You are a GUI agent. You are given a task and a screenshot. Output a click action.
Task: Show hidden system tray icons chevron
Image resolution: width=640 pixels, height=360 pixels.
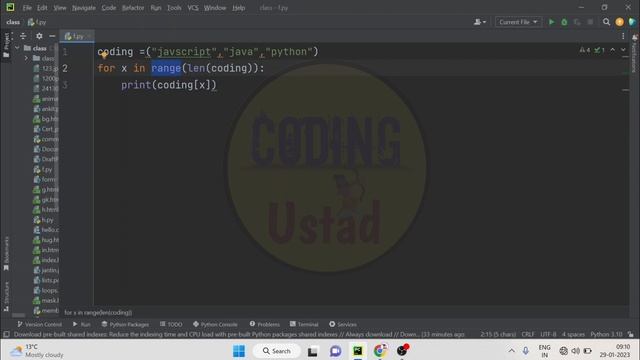click(511, 351)
